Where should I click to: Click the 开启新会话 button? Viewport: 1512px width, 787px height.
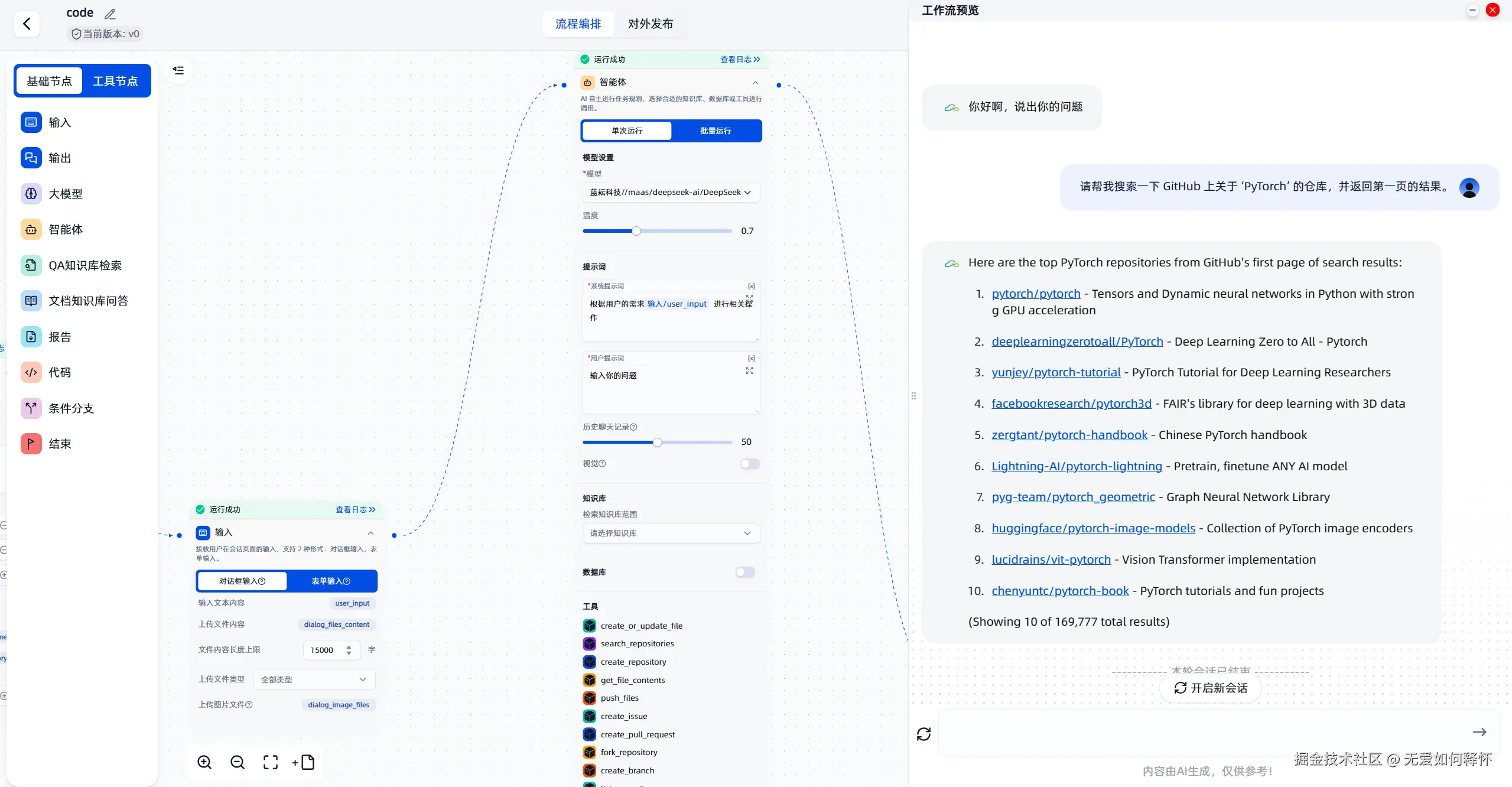tap(1211, 688)
